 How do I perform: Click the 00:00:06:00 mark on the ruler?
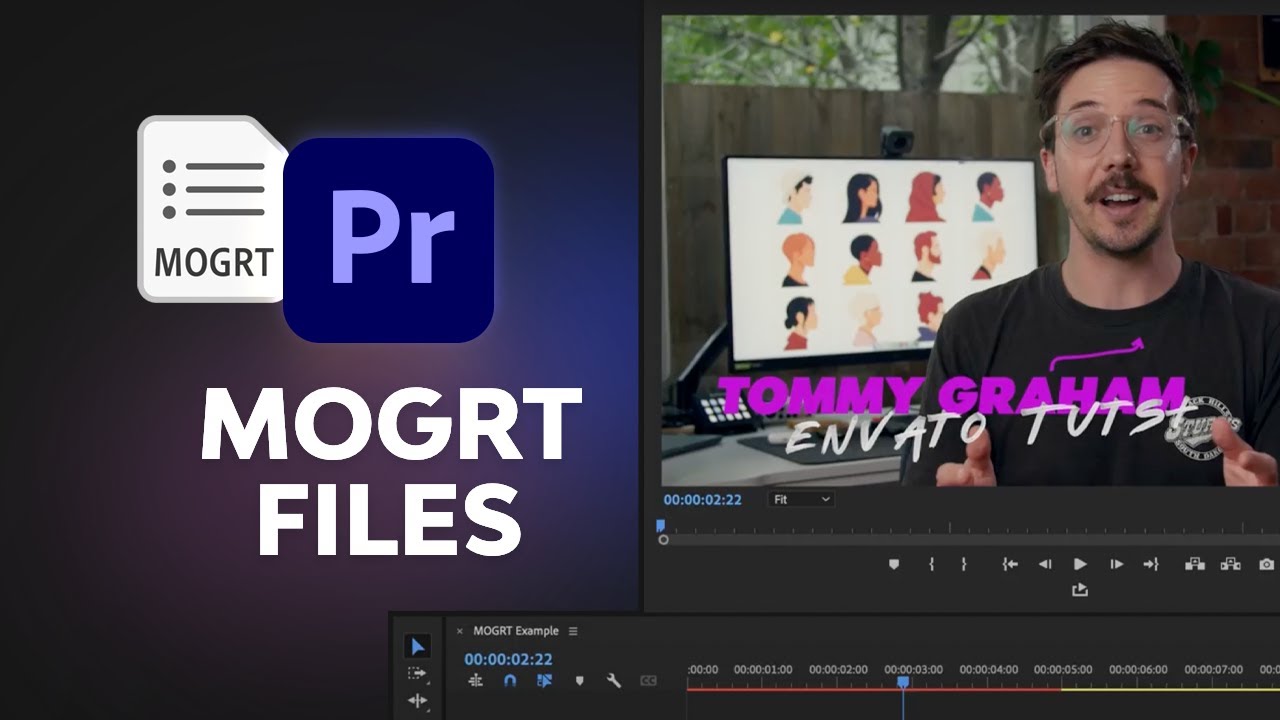(x=1138, y=669)
